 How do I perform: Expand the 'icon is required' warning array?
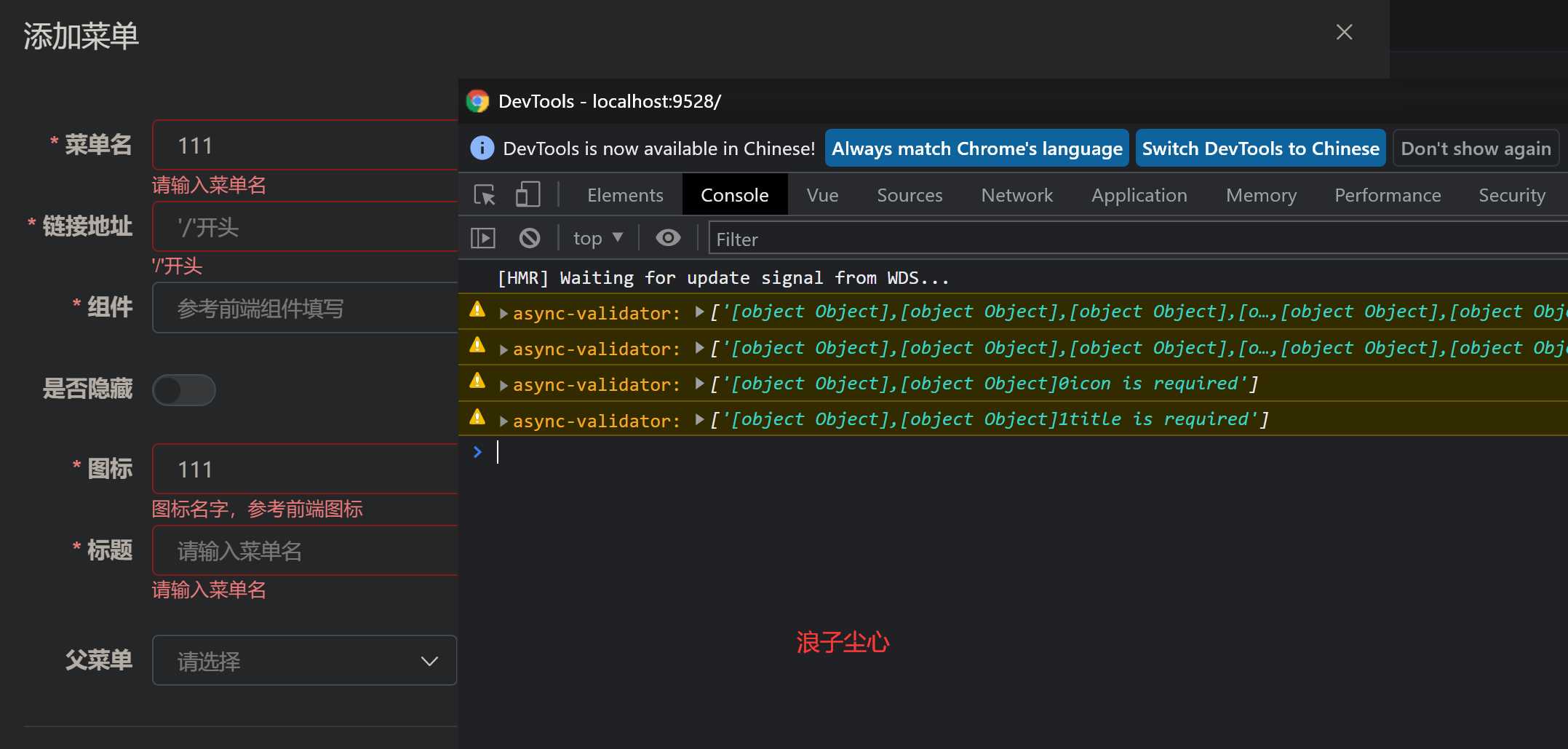[699, 384]
